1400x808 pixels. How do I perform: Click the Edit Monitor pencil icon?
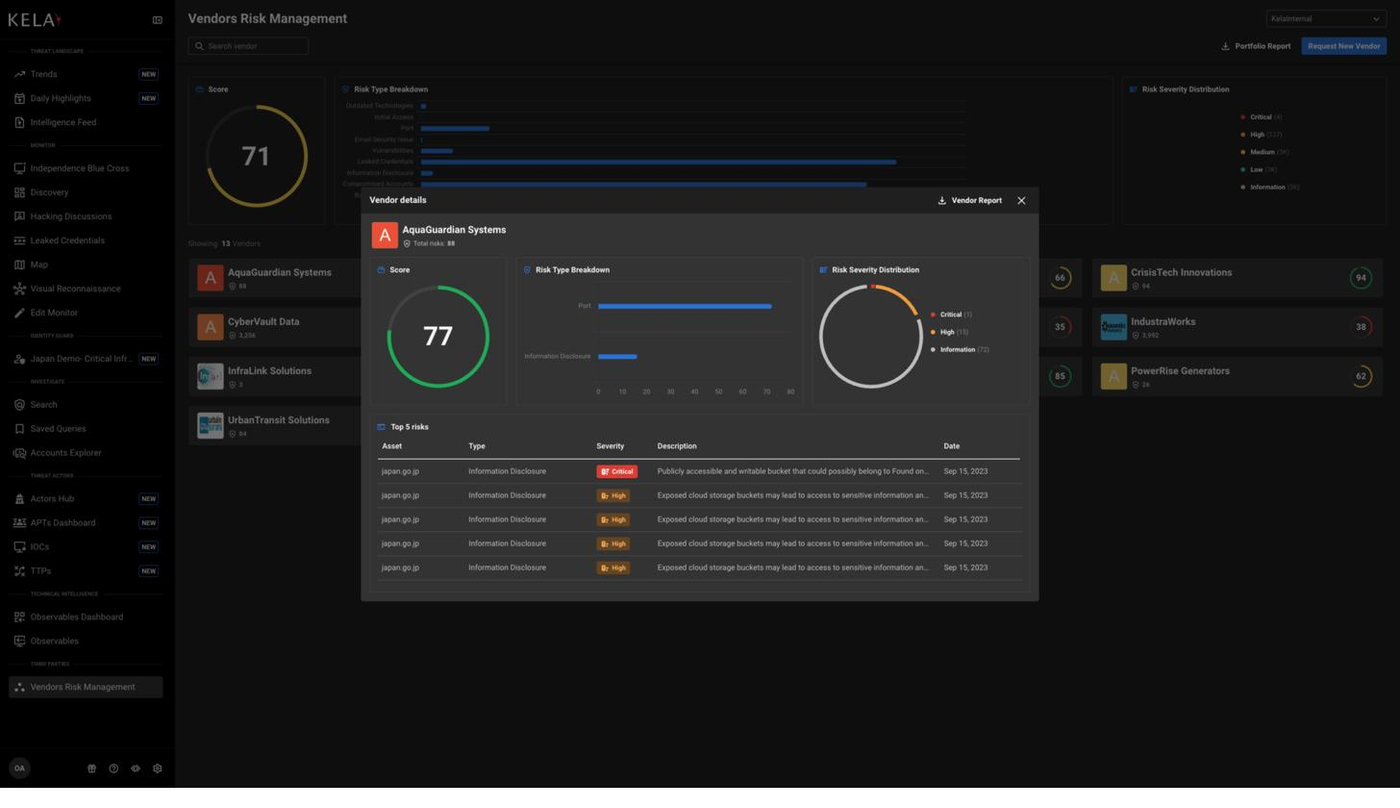19,312
